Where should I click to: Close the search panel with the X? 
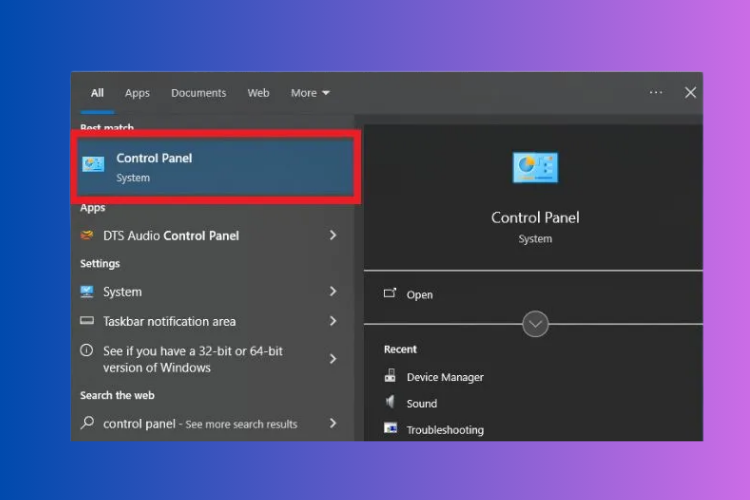click(690, 92)
